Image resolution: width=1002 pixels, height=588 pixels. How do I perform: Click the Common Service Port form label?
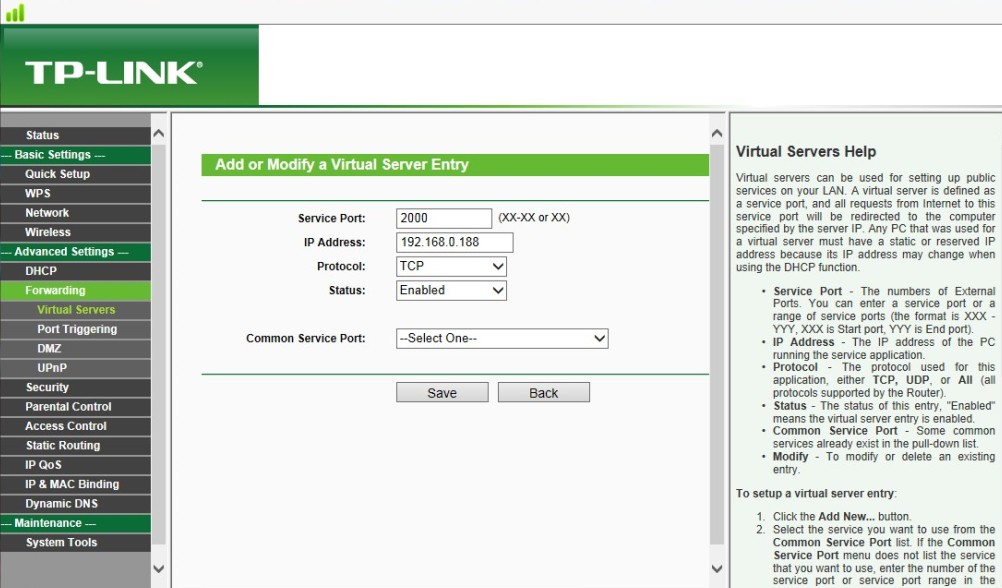tap(306, 339)
